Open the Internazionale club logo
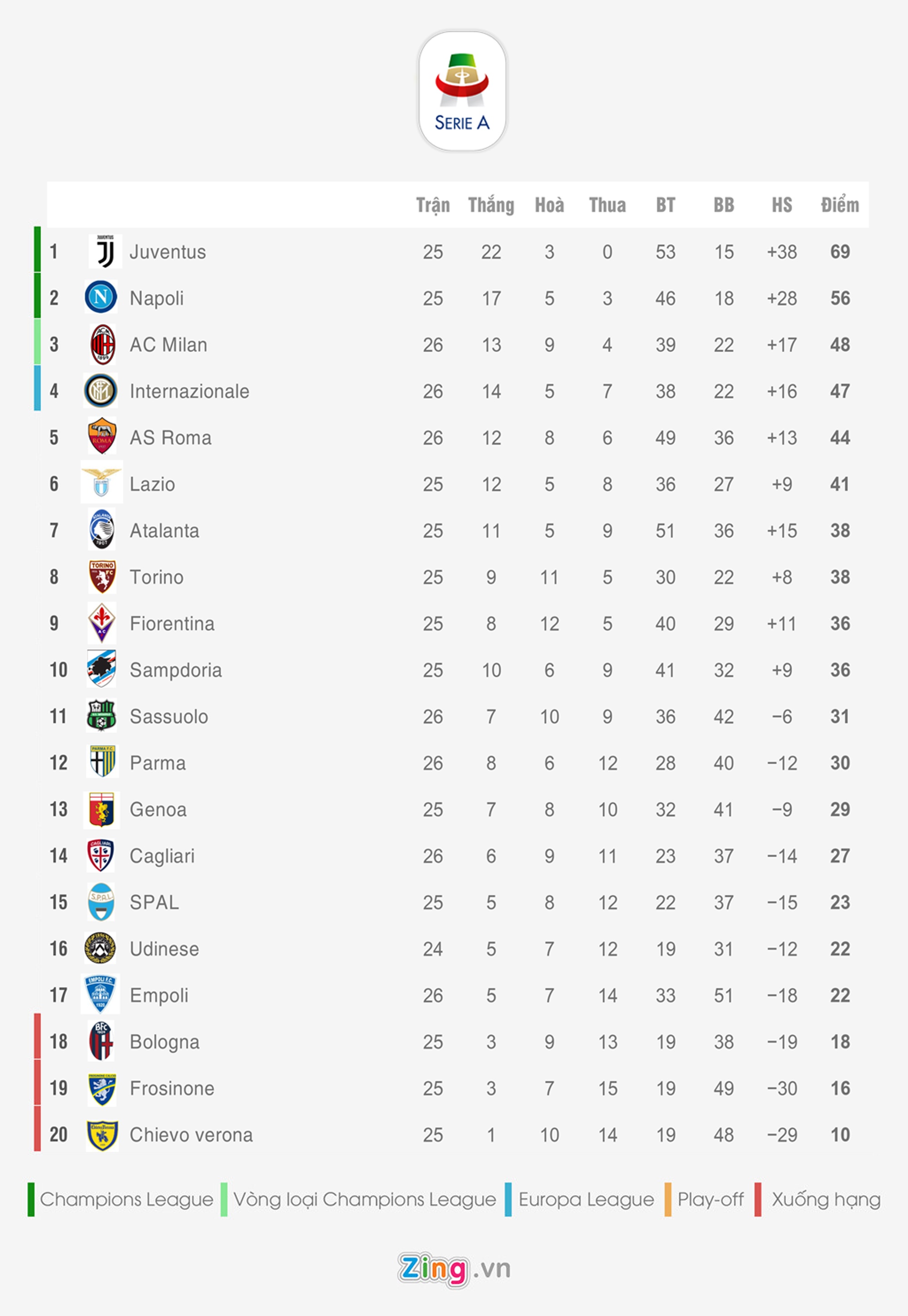 (101, 391)
